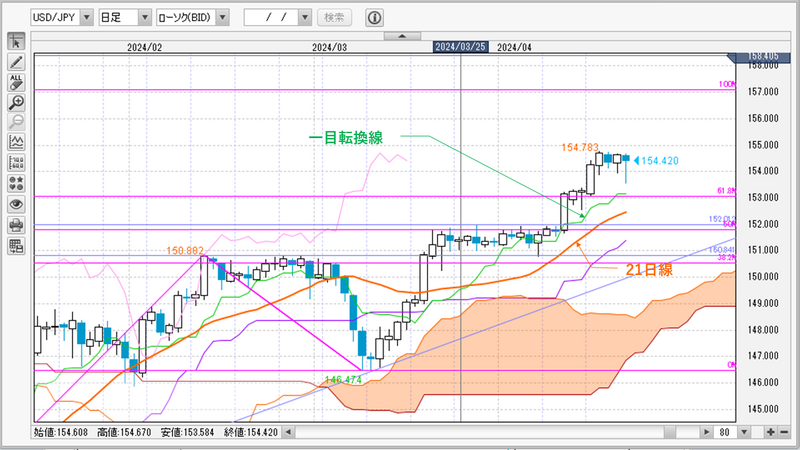
Task: Click the 2024/02 date axis label
Action: pyautogui.click(x=144, y=47)
